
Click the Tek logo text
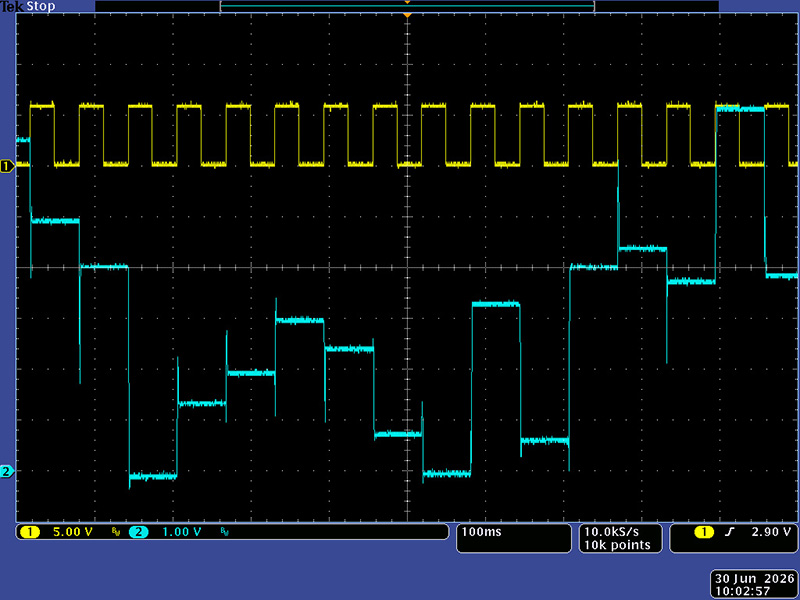point(12,7)
